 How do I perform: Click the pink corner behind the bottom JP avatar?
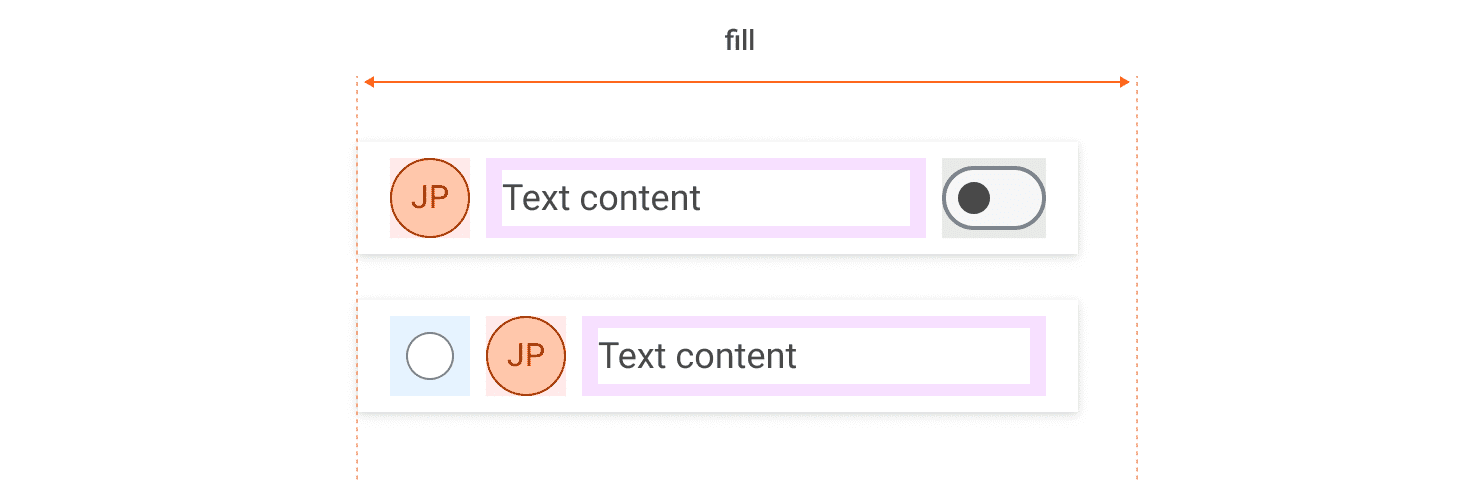(491, 321)
